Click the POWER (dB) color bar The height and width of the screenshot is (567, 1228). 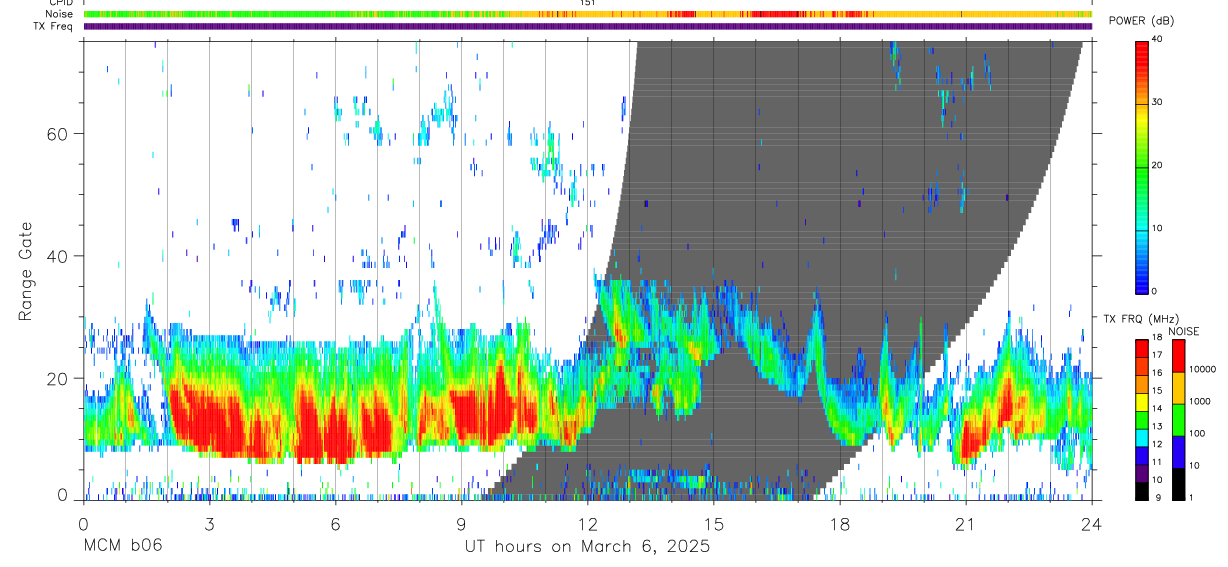[1142, 166]
